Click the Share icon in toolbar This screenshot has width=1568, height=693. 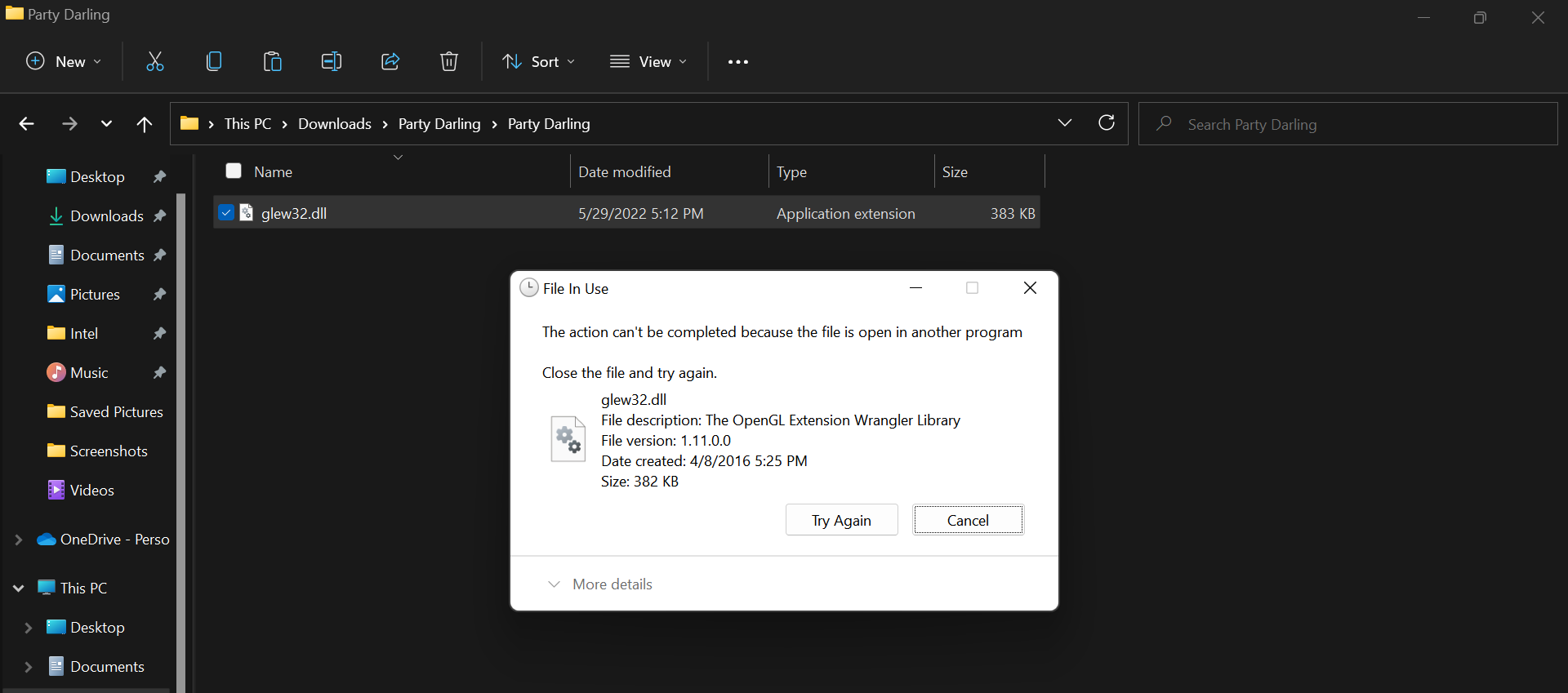coord(390,61)
